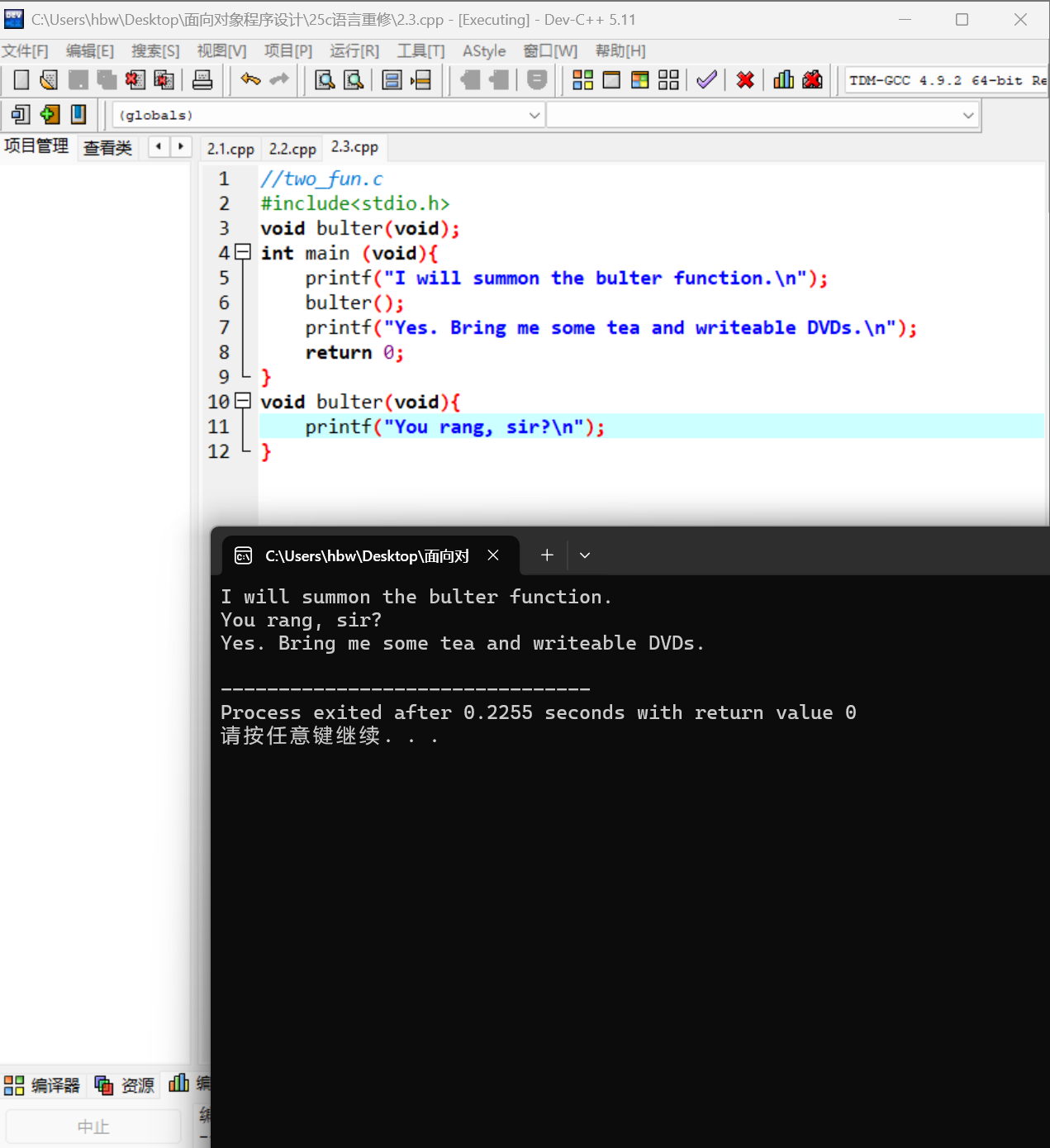Viewport: 1050px width, 1148px height.
Task: Click the Redo arrow icon
Action: (x=279, y=80)
